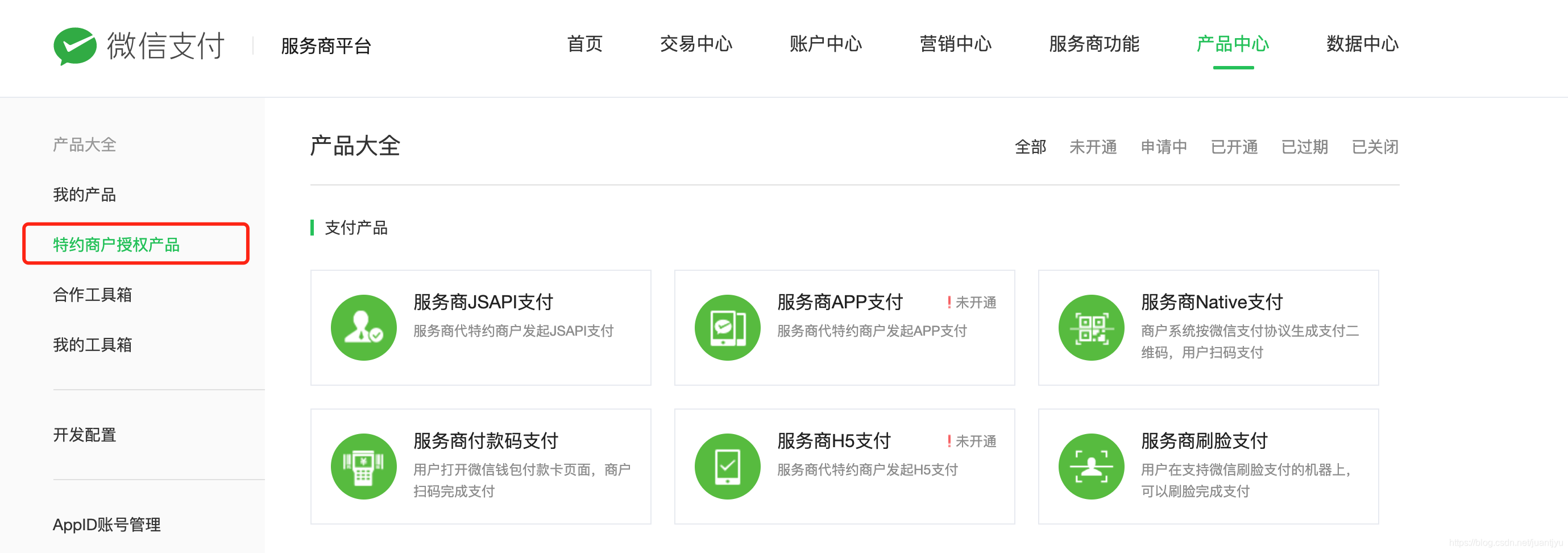Screen dimensions: 1568x553
Task: Click description 服务商代特约商户发起JSAPI支付
Action: [514, 331]
